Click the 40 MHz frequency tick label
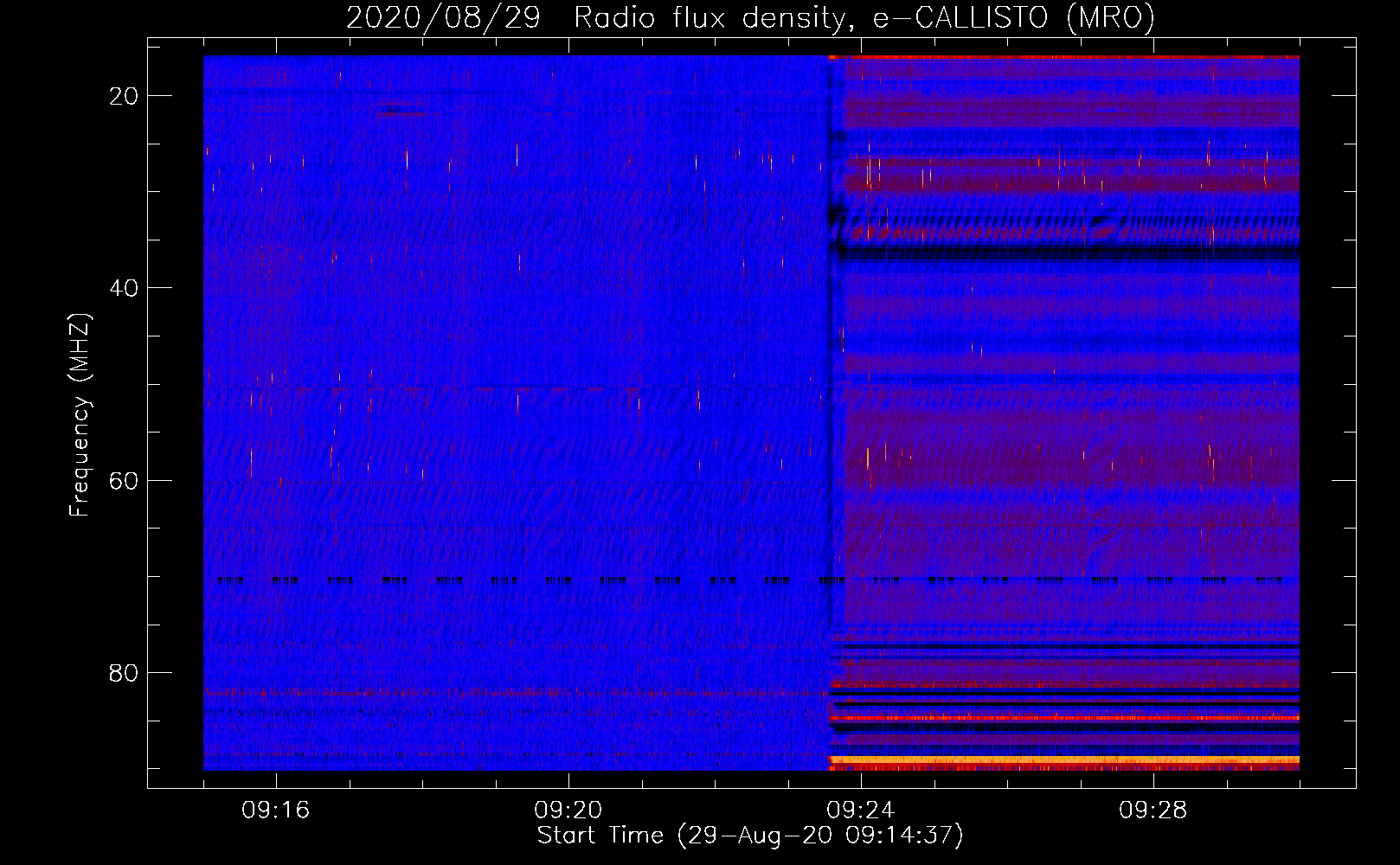The height and width of the screenshot is (865, 1400). click(x=124, y=288)
